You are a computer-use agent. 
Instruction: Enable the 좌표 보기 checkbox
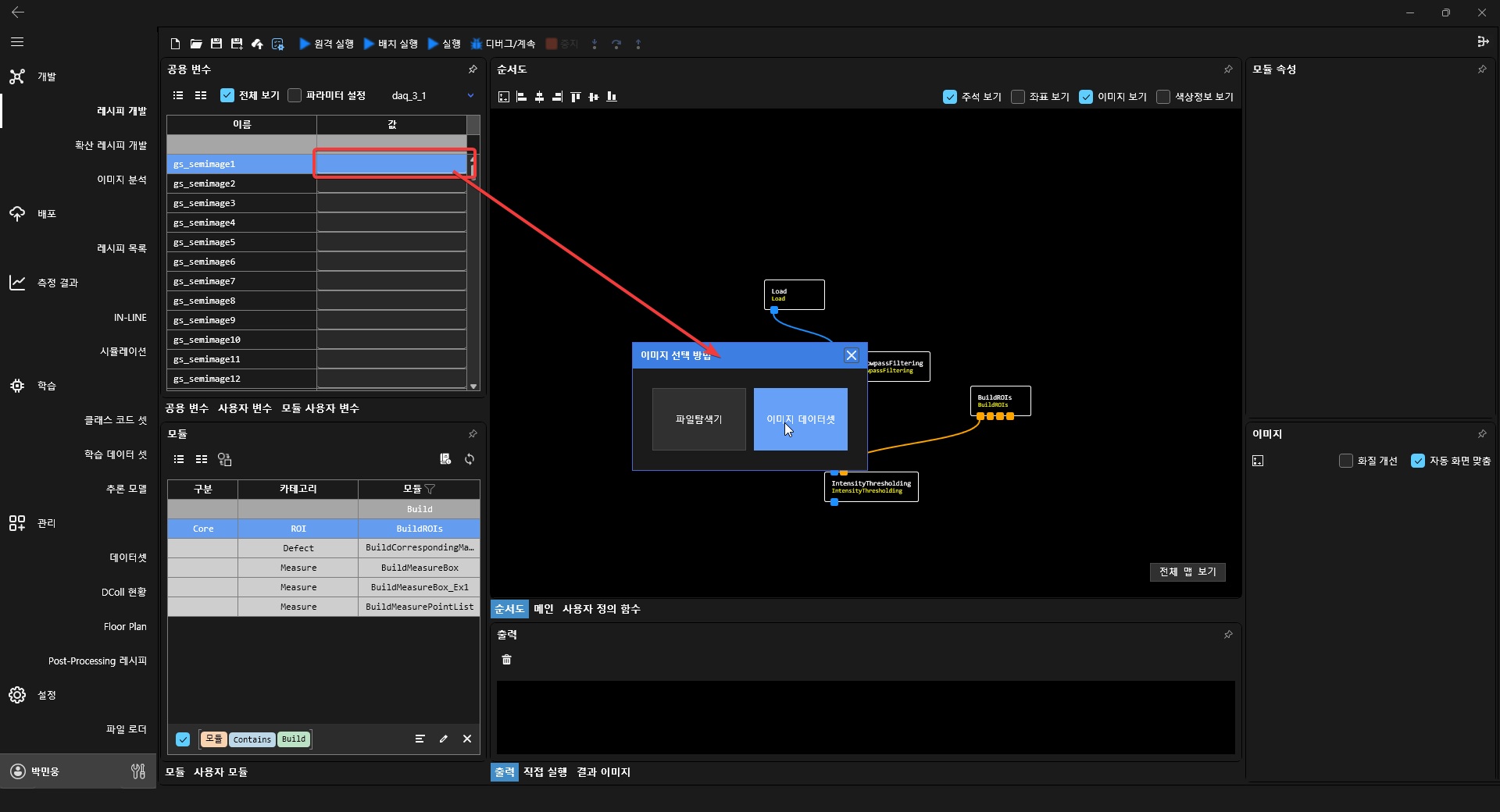1018,97
